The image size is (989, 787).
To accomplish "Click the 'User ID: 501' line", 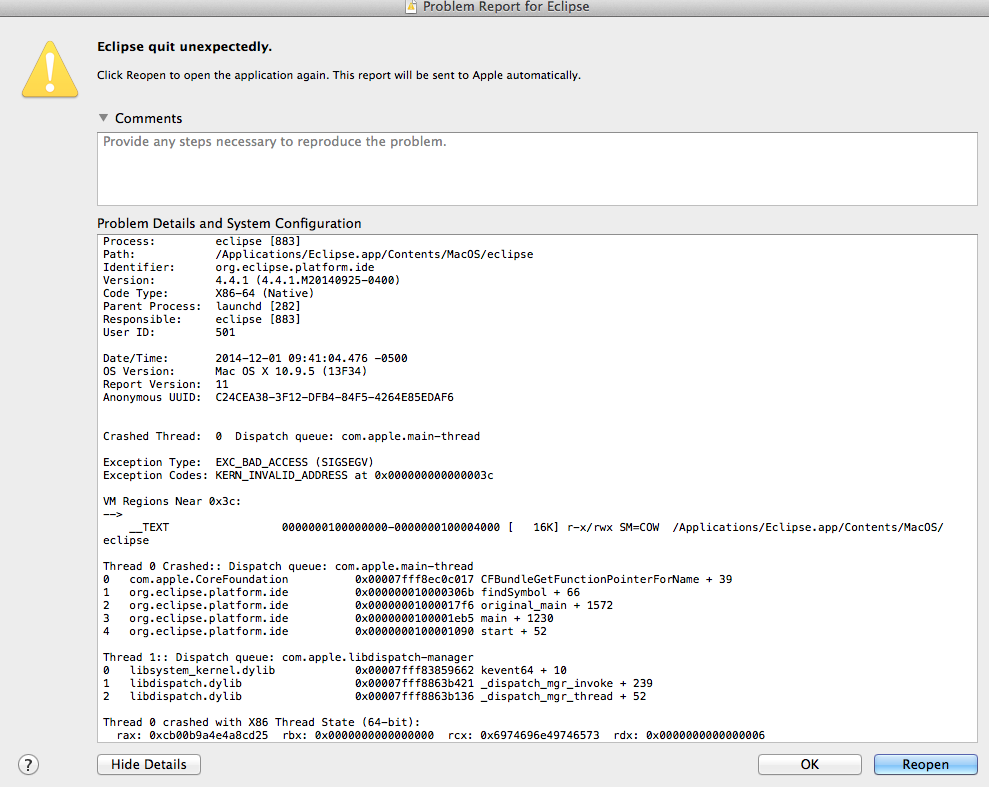I will point(169,332).
